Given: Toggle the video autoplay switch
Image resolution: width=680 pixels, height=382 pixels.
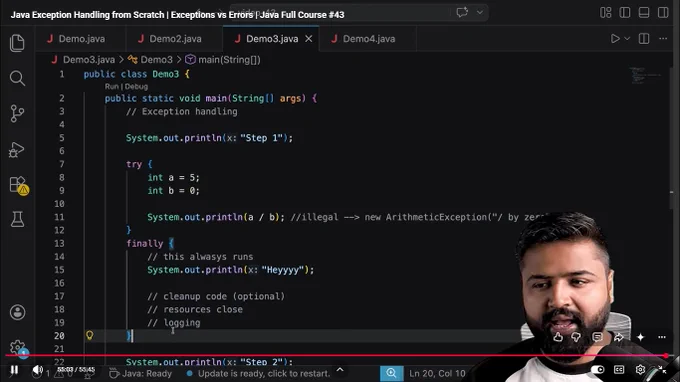Looking at the screenshot, I should (598, 370).
